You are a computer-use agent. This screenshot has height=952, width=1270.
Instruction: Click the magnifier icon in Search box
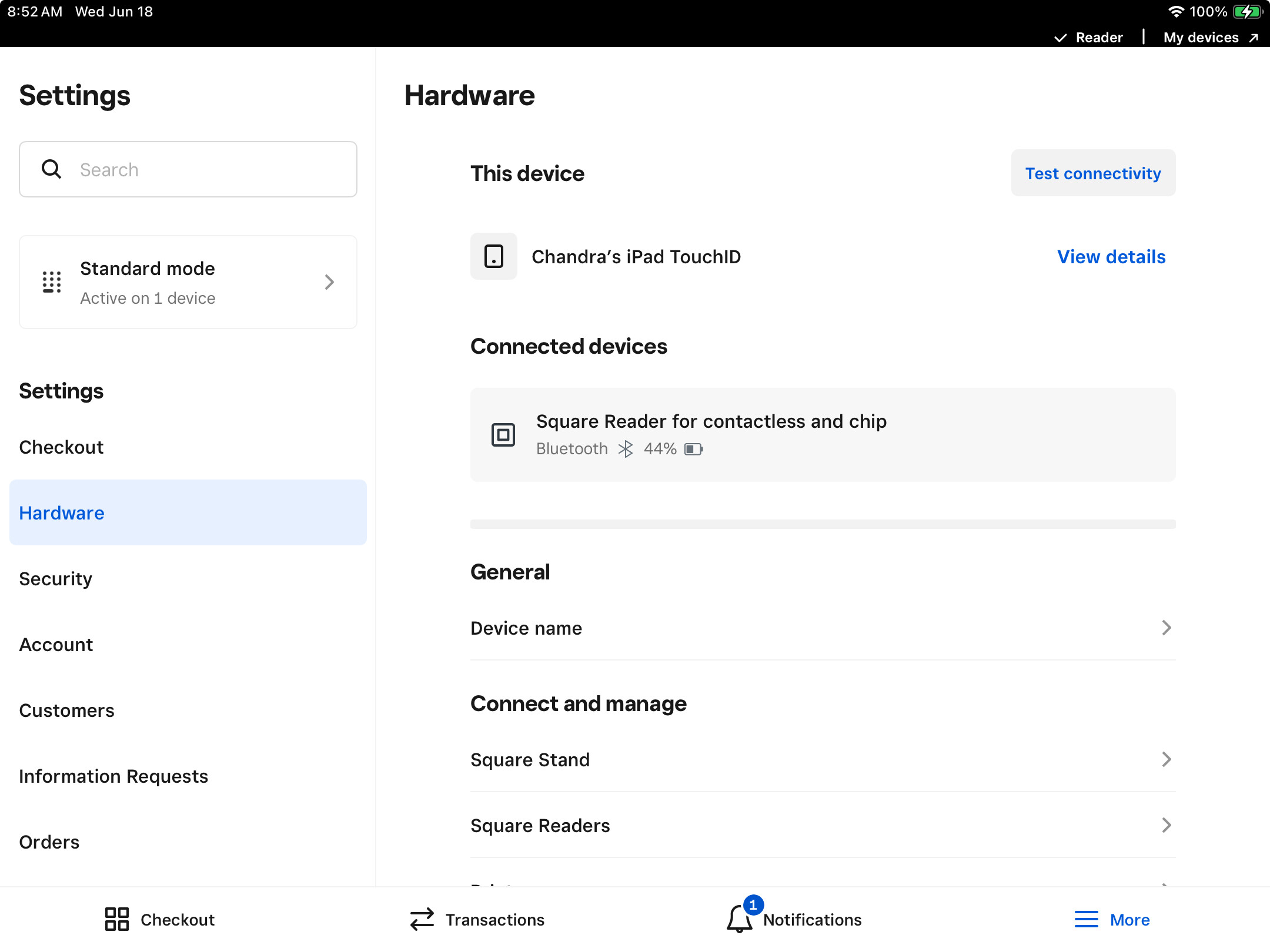52,169
